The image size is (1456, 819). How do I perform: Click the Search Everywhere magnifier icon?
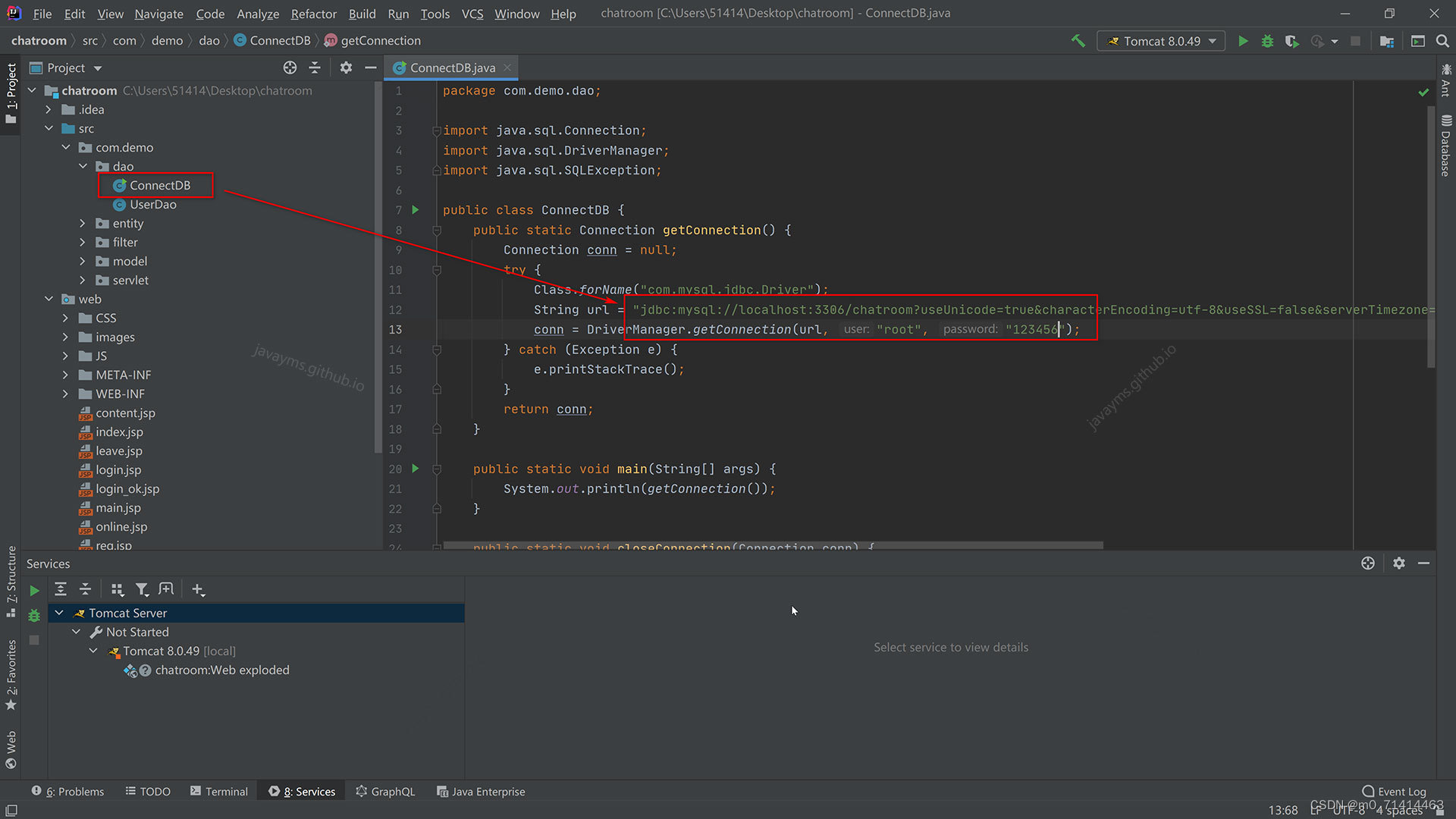pos(1442,41)
